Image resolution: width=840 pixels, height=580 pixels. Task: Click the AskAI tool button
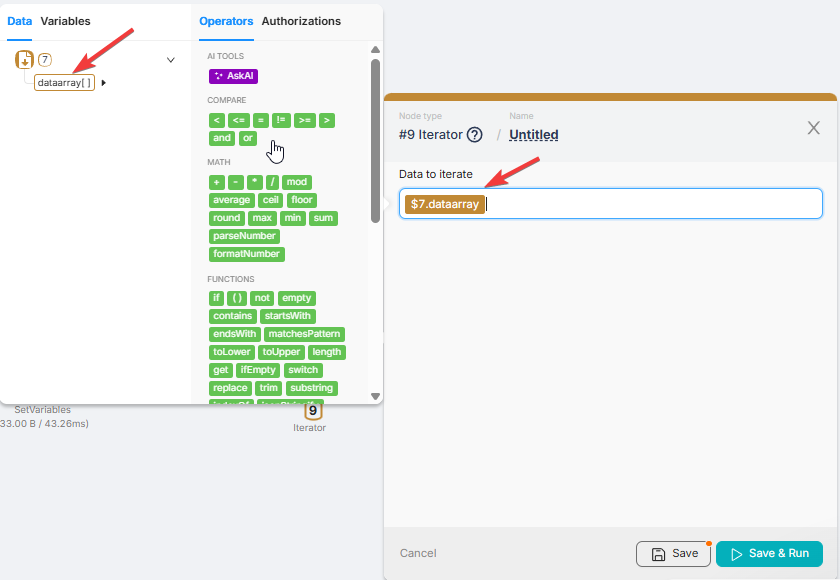coord(234,76)
